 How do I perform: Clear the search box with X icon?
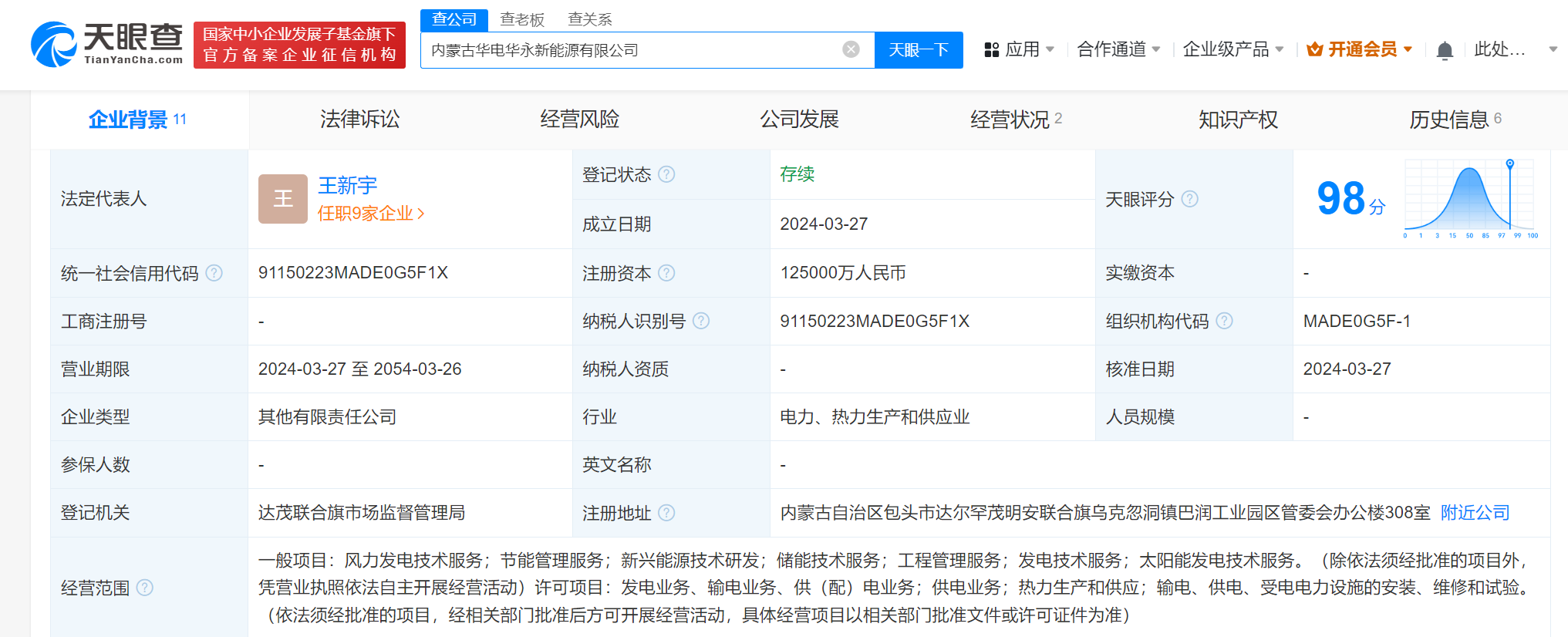(x=851, y=50)
